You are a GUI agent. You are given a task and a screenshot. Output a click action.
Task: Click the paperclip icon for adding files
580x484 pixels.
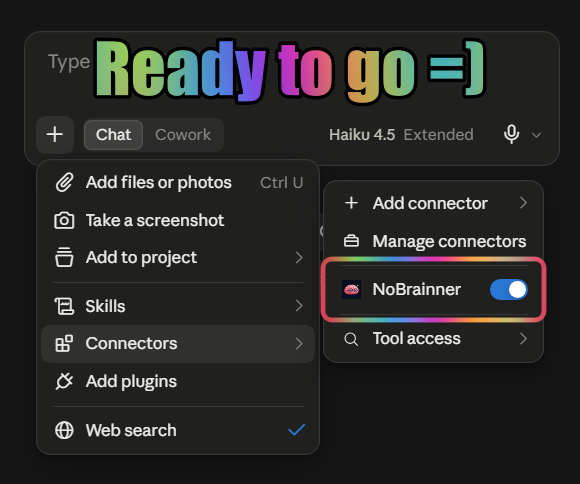pos(64,182)
